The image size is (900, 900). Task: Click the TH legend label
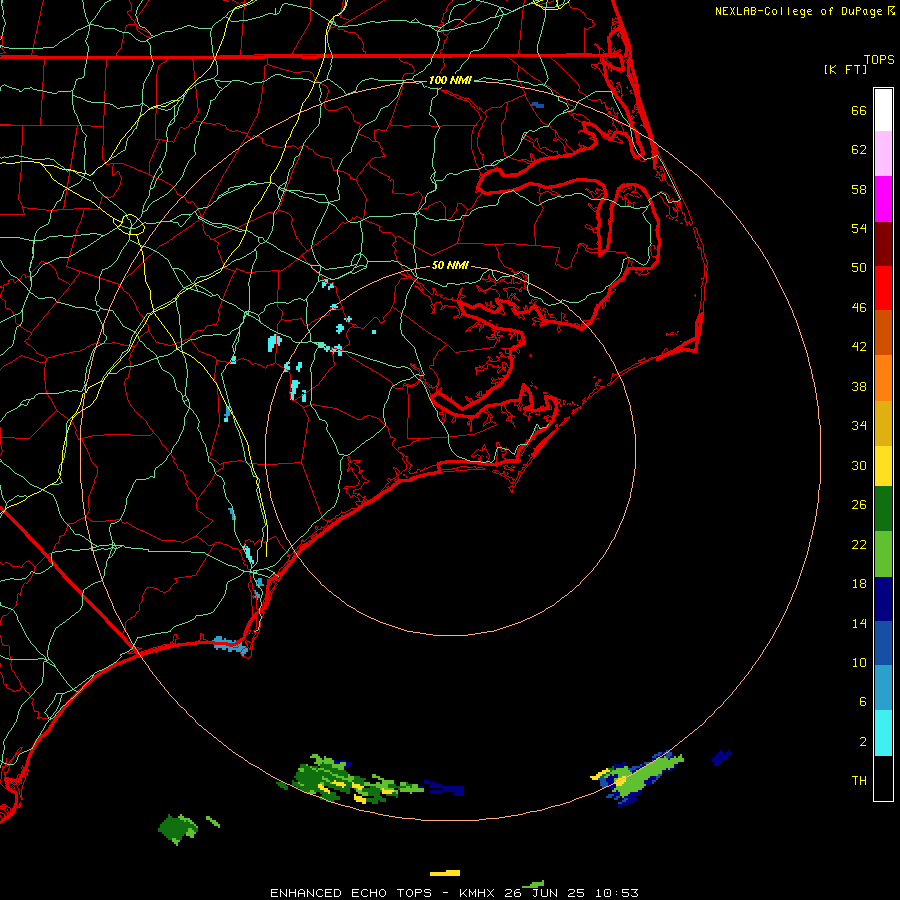tap(859, 780)
